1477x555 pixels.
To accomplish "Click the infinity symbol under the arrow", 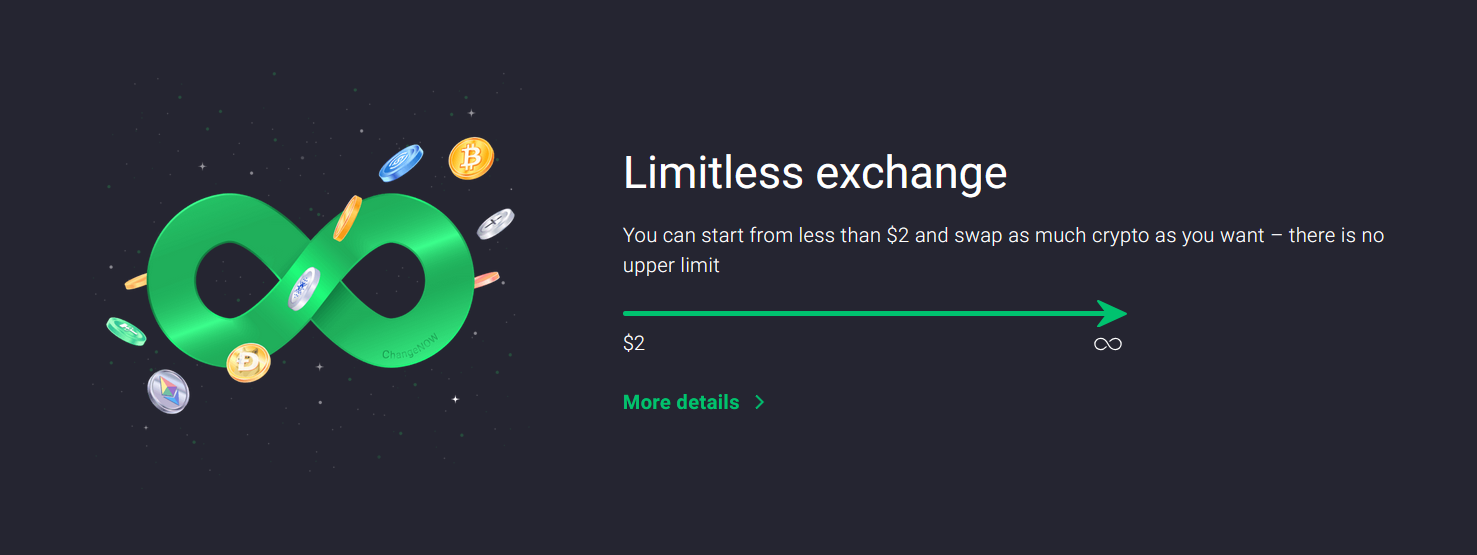I will coord(1107,344).
